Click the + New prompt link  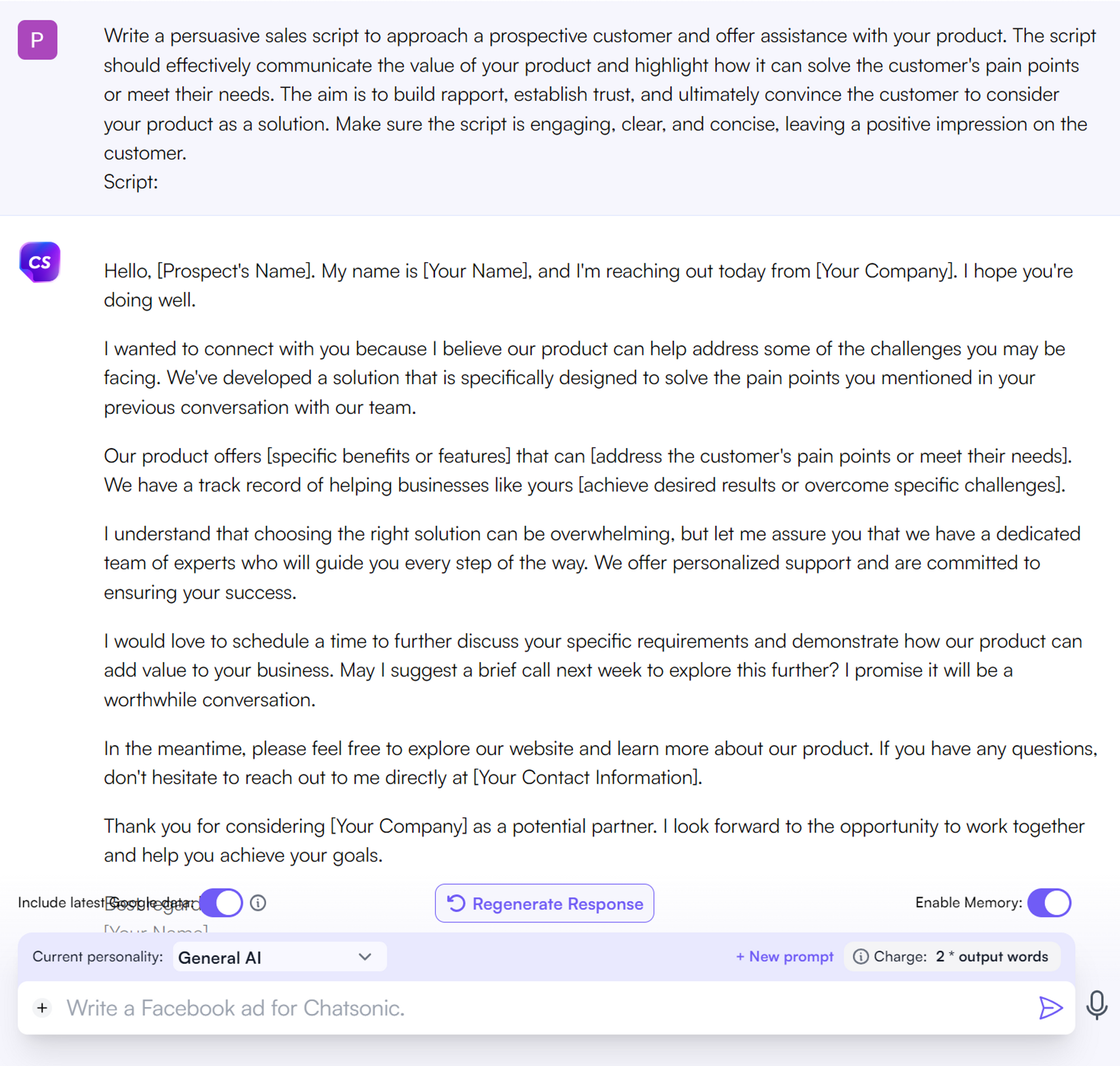(785, 957)
